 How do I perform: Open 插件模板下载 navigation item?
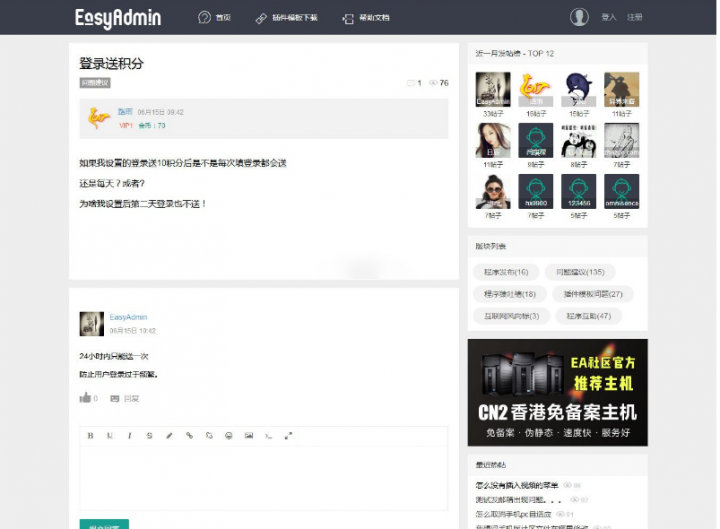tap(294, 18)
